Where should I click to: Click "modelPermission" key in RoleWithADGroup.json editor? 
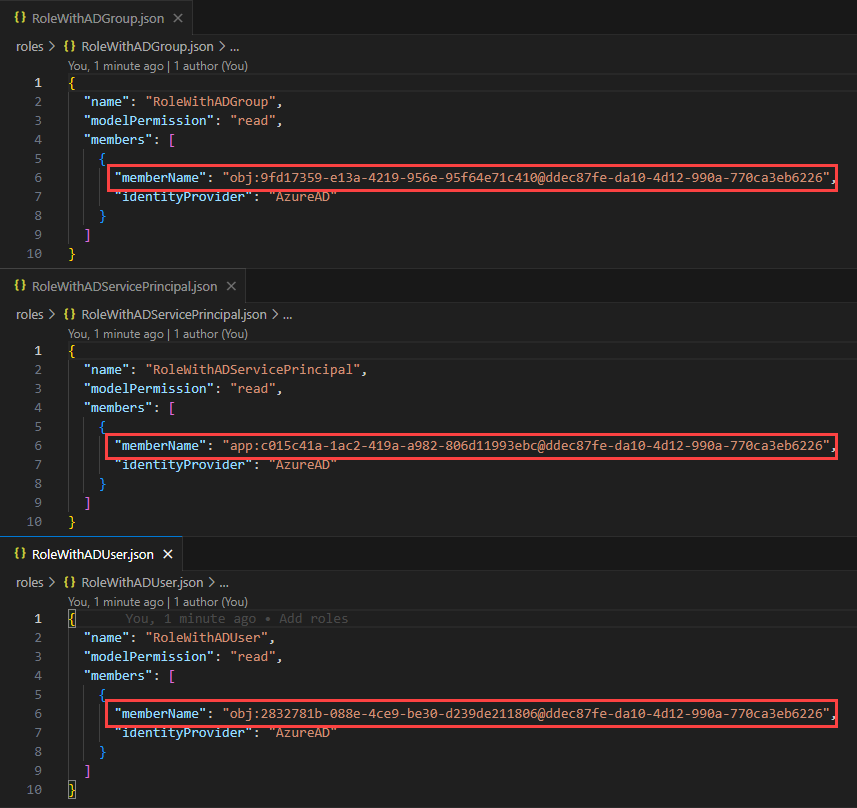click(x=149, y=120)
